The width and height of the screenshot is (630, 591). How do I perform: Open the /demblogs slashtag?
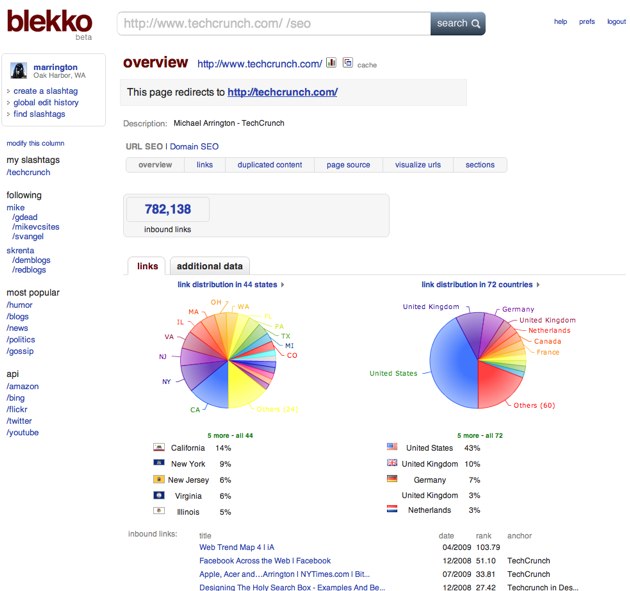[31, 260]
